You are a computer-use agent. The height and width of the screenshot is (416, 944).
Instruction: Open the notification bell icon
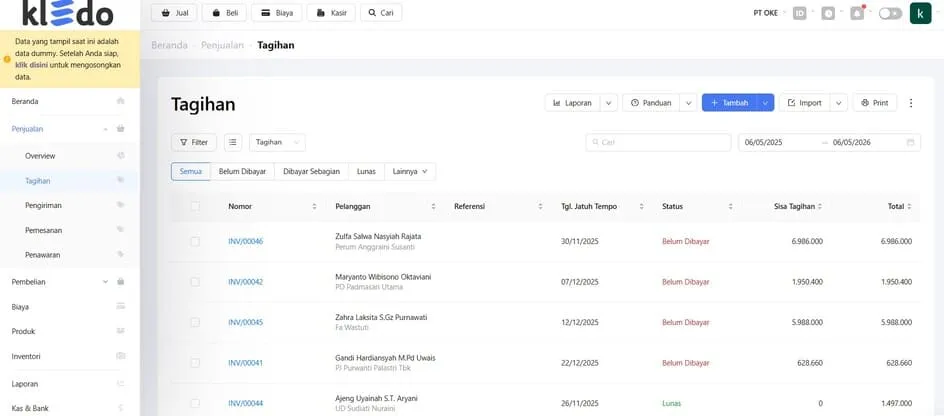[x=857, y=13]
